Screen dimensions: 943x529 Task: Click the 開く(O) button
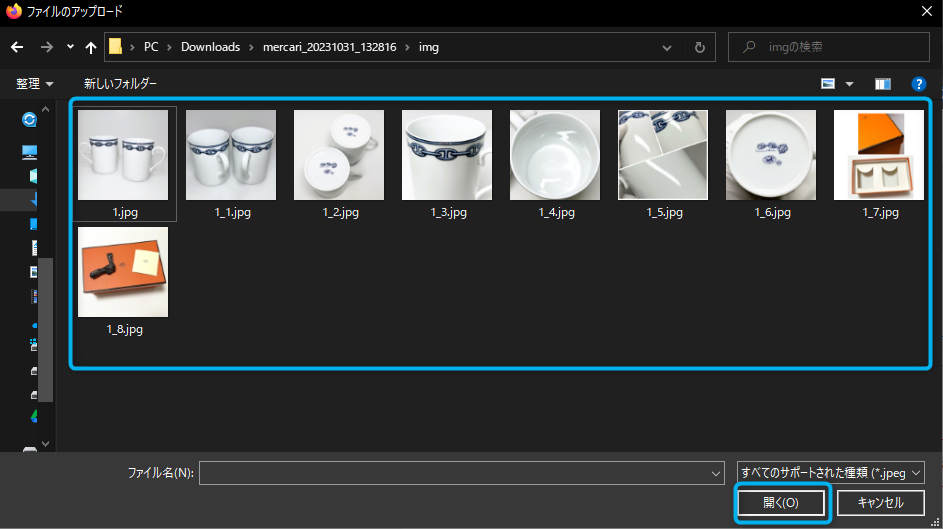(x=781, y=503)
